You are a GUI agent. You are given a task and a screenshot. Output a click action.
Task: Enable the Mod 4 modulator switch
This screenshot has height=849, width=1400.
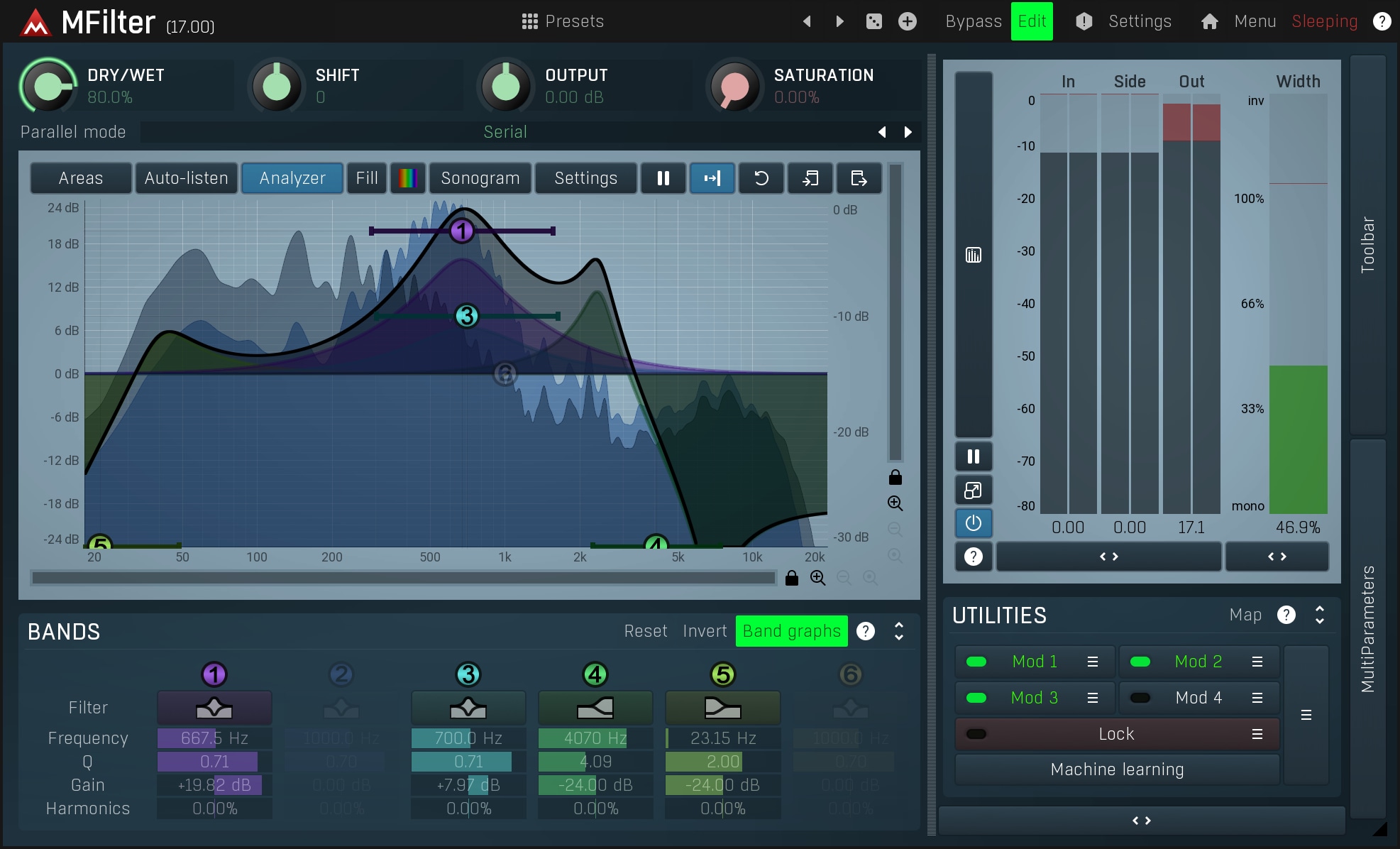[x=1140, y=698]
